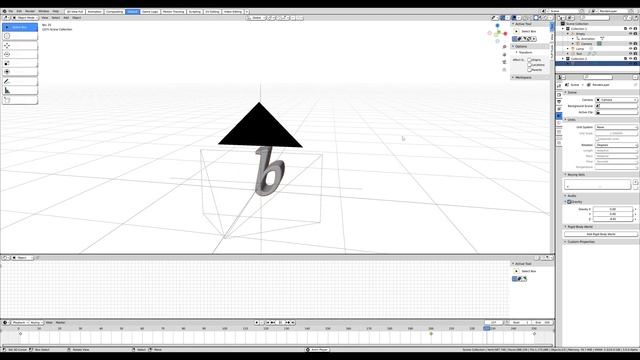Expand the Custom Properties panel
This screenshot has height=360, width=640.
(x=566, y=242)
